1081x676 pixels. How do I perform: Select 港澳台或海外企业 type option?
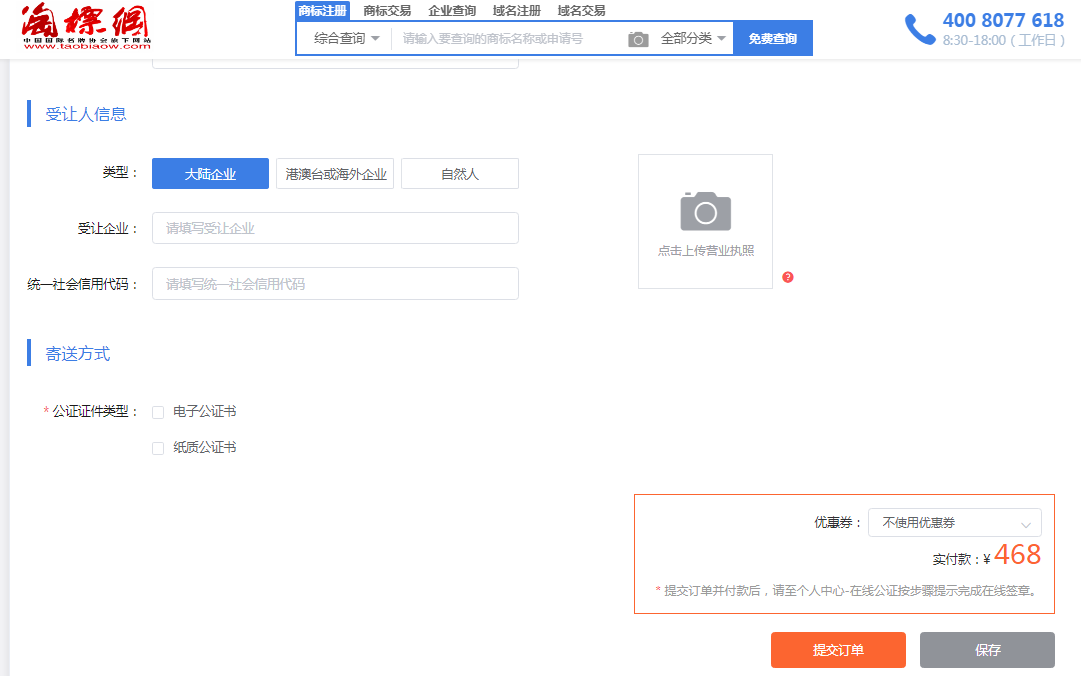tap(335, 174)
